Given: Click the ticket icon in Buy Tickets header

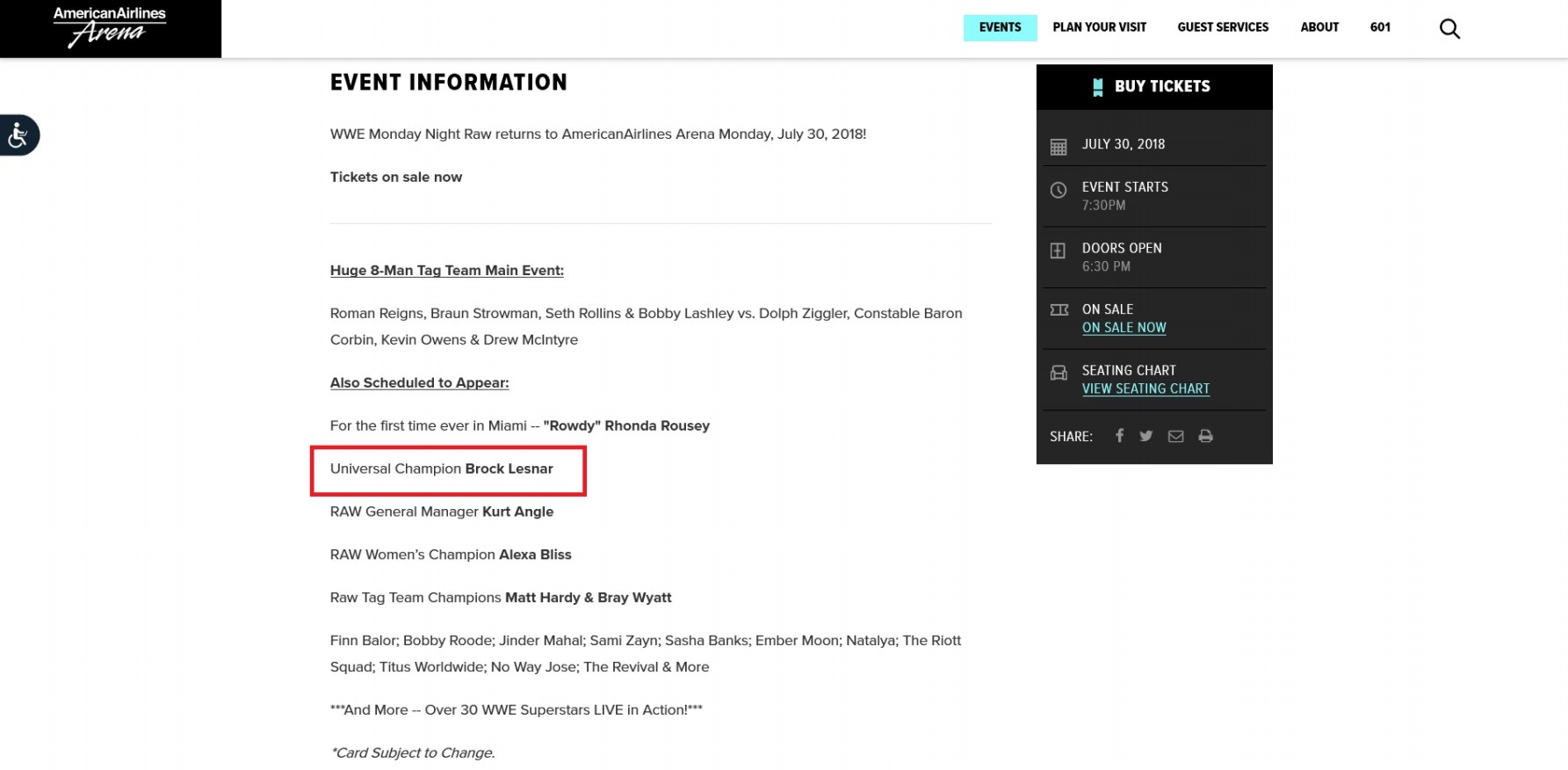Looking at the screenshot, I should tap(1098, 87).
